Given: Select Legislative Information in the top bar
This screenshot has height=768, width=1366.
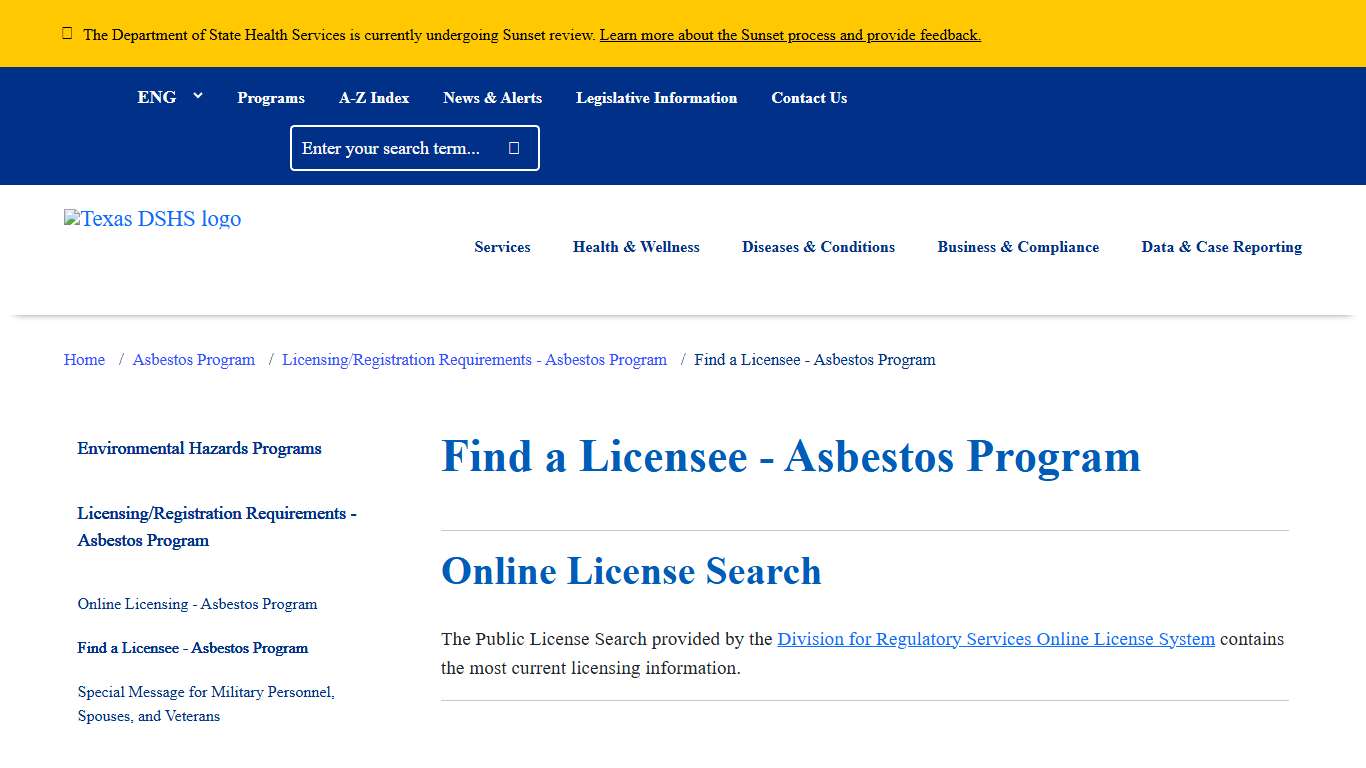Looking at the screenshot, I should click(656, 97).
